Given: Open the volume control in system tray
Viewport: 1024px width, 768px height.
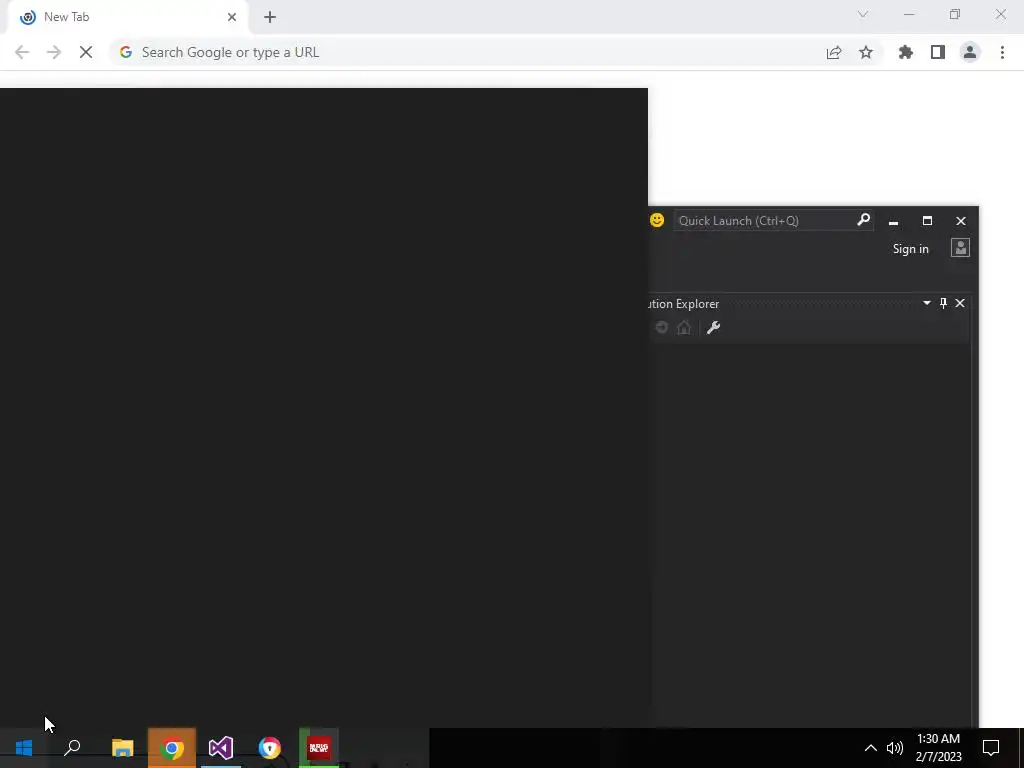Looking at the screenshot, I should [x=895, y=748].
